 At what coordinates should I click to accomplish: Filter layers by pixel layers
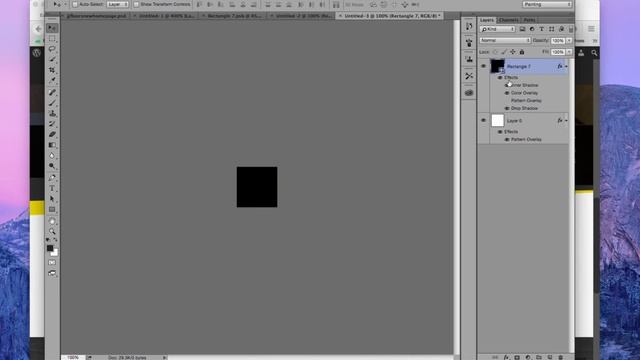coord(522,29)
